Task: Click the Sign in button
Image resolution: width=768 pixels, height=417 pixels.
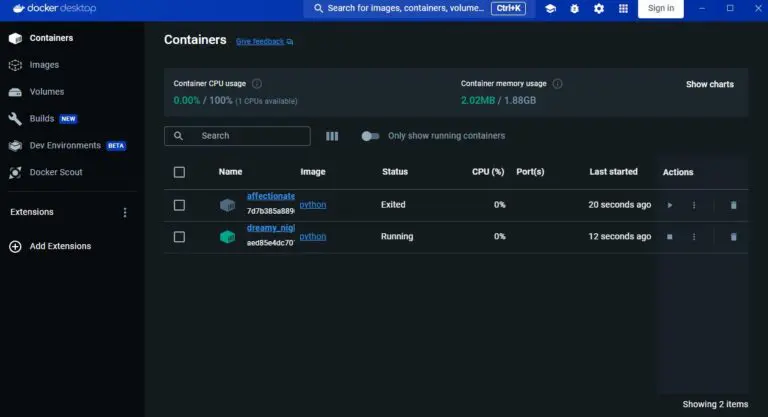Action: pyautogui.click(x=661, y=8)
